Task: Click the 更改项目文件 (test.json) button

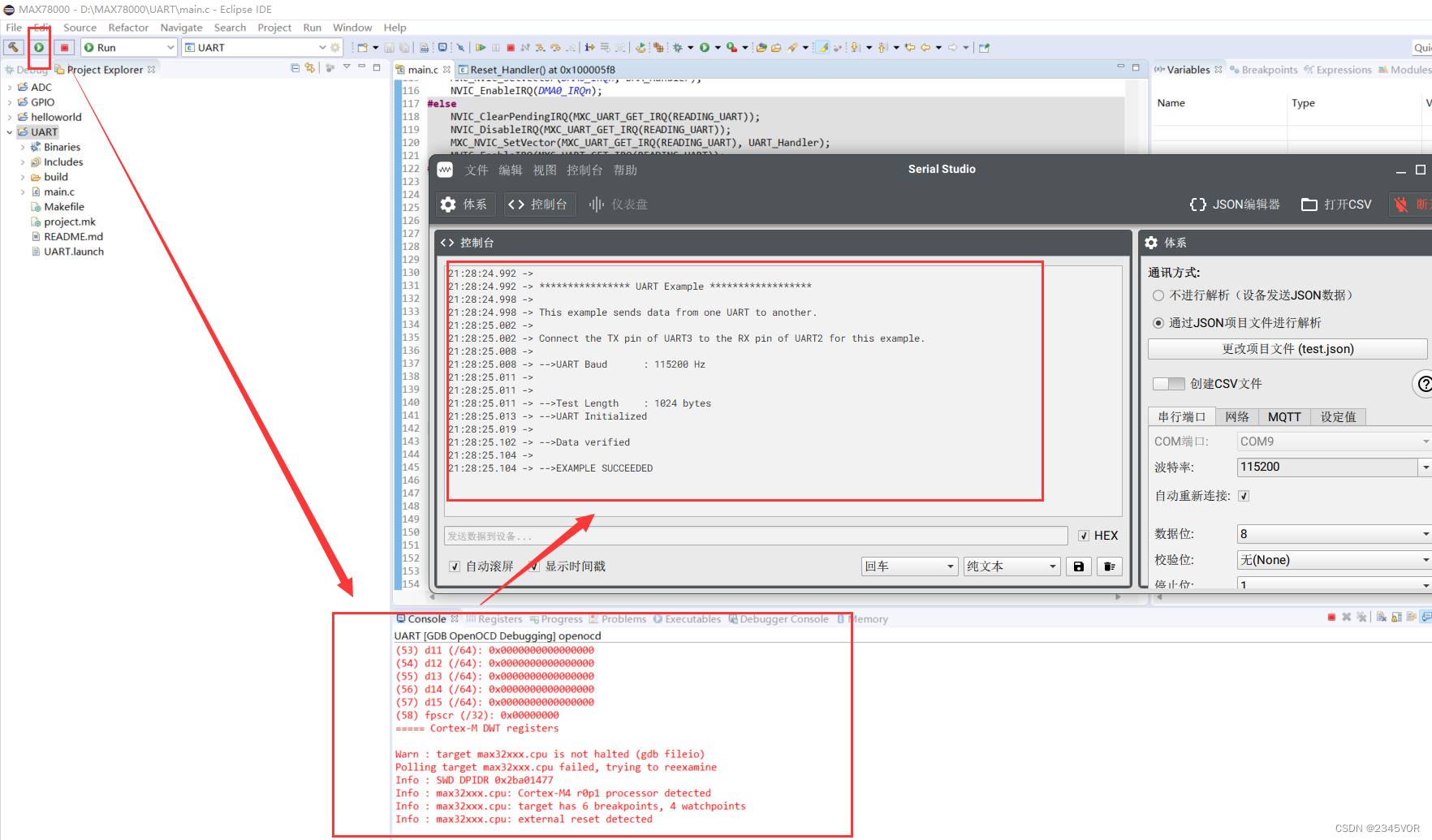Action: [1288, 349]
